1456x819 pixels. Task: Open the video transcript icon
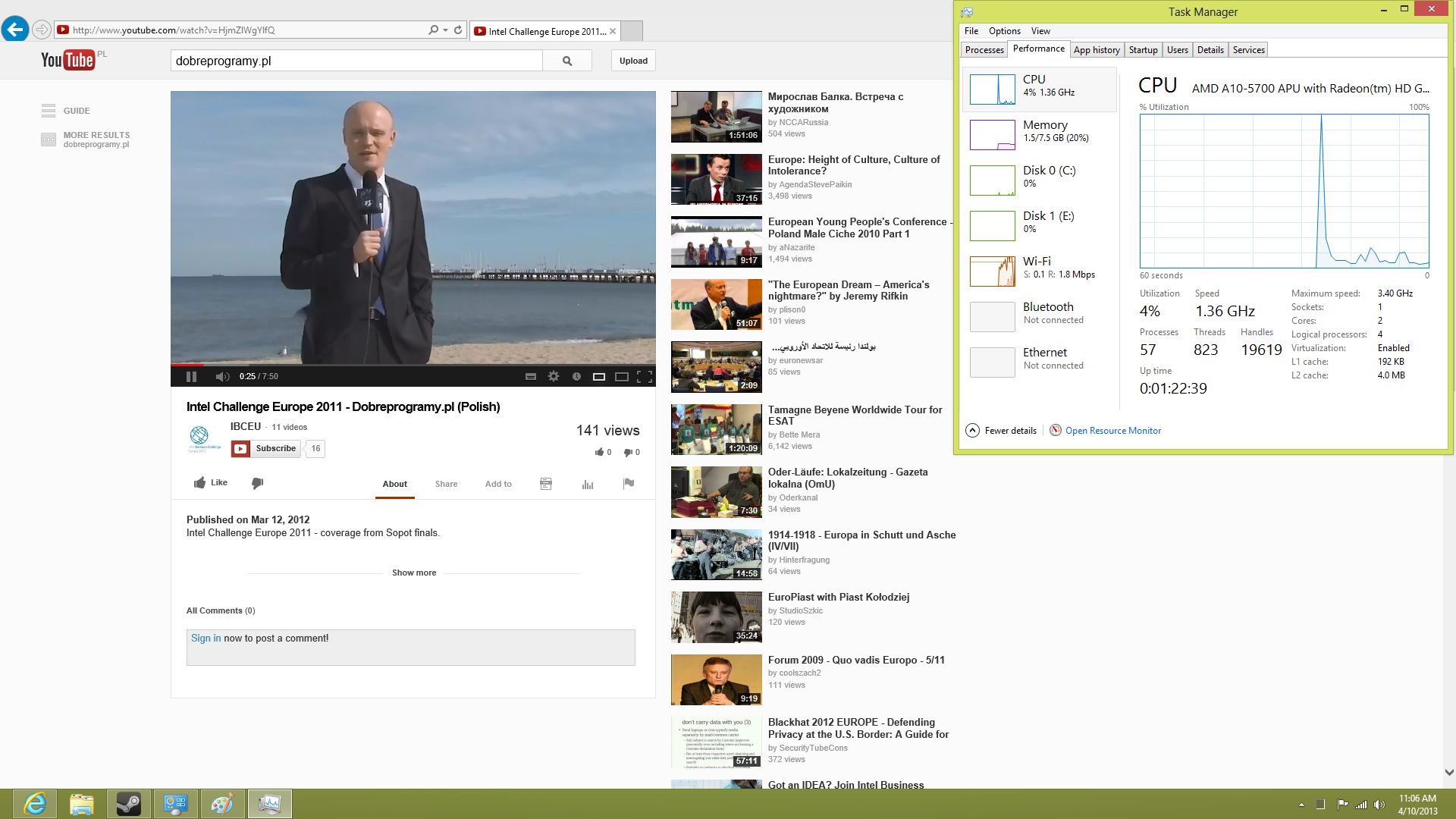(546, 484)
